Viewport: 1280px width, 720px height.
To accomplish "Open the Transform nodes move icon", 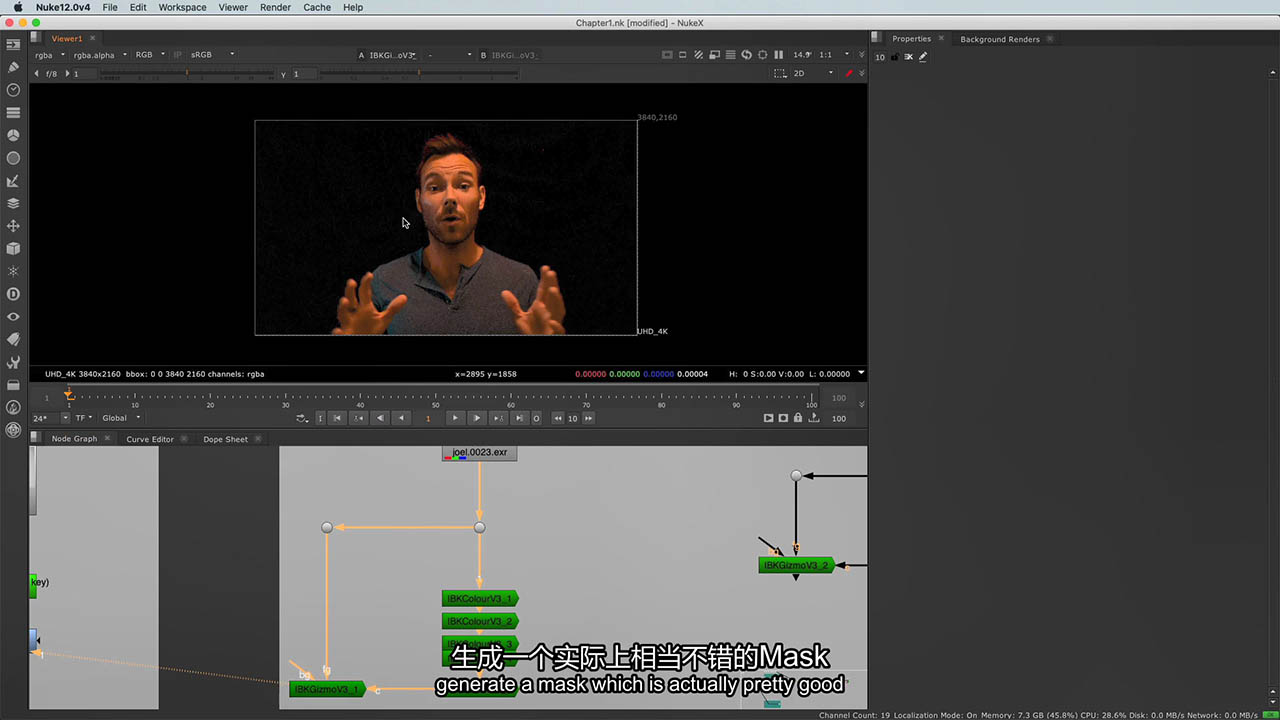I will pos(13,226).
